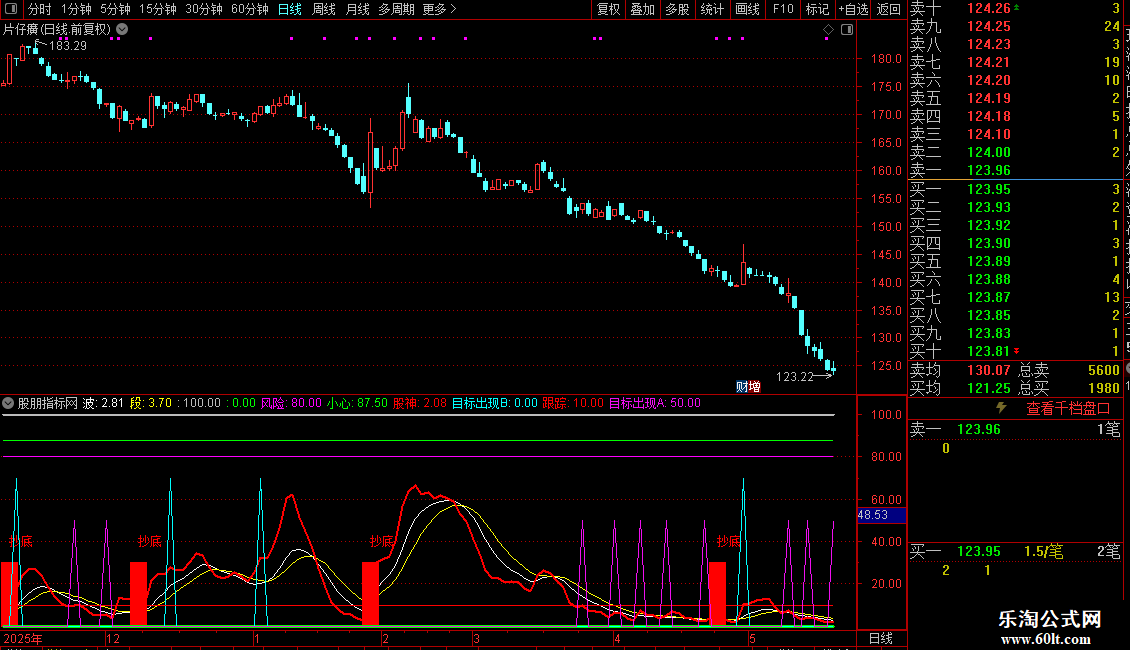The width and height of the screenshot is (1130, 650).
Task: Select the 1分钟 period tab
Action: (76, 9)
